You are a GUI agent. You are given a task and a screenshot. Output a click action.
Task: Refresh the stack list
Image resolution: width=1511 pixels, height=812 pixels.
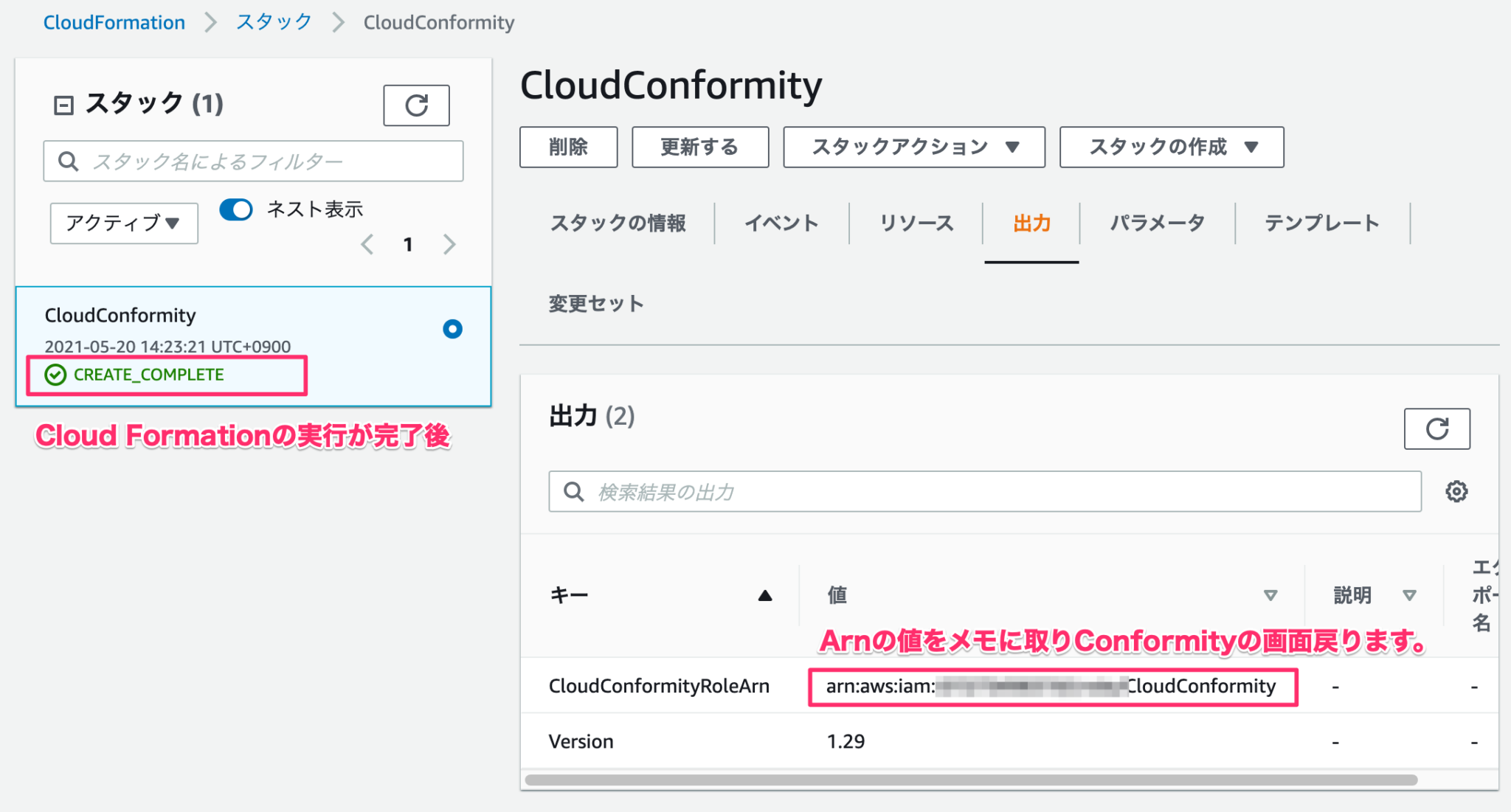click(416, 105)
